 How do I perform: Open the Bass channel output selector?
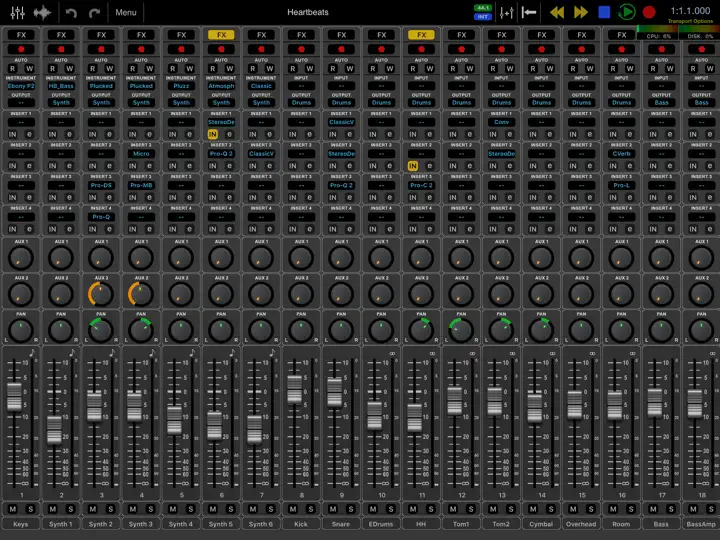click(661, 103)
